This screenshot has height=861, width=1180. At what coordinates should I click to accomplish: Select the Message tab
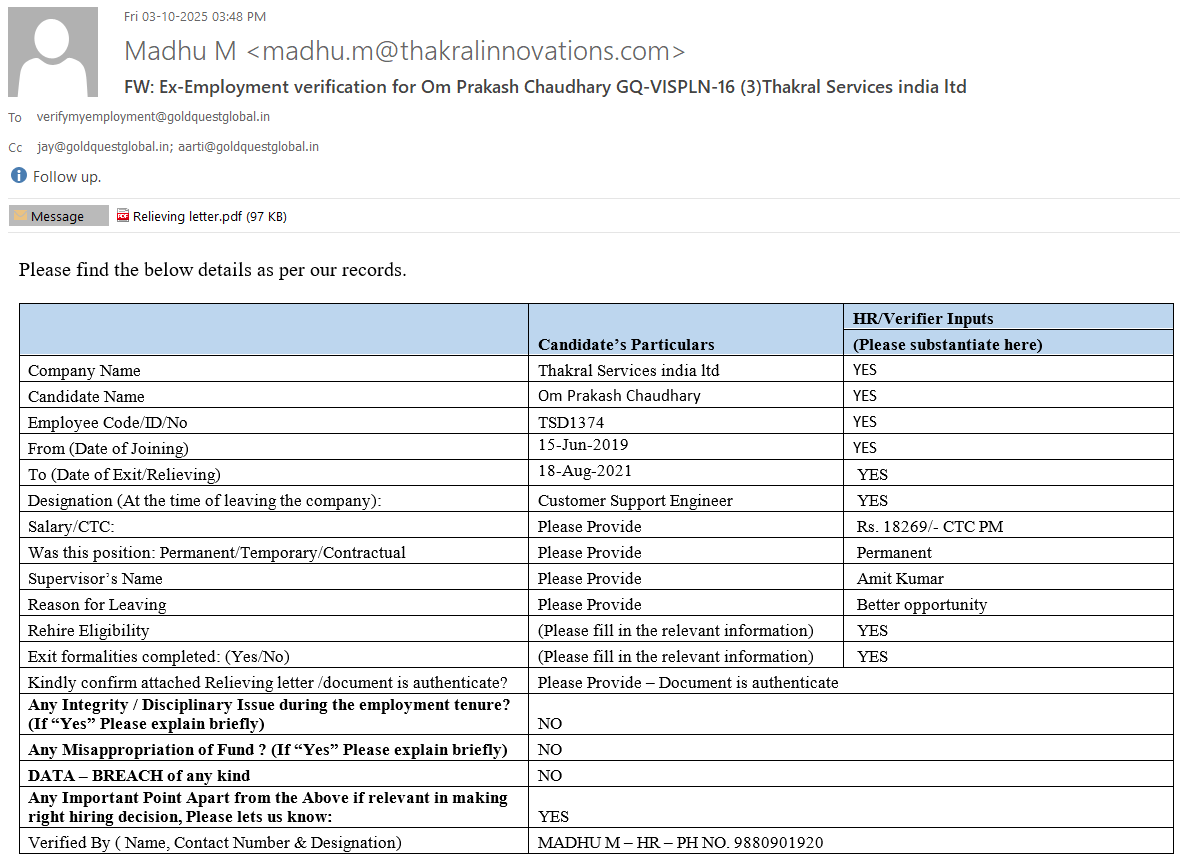[x=59, y=216]
